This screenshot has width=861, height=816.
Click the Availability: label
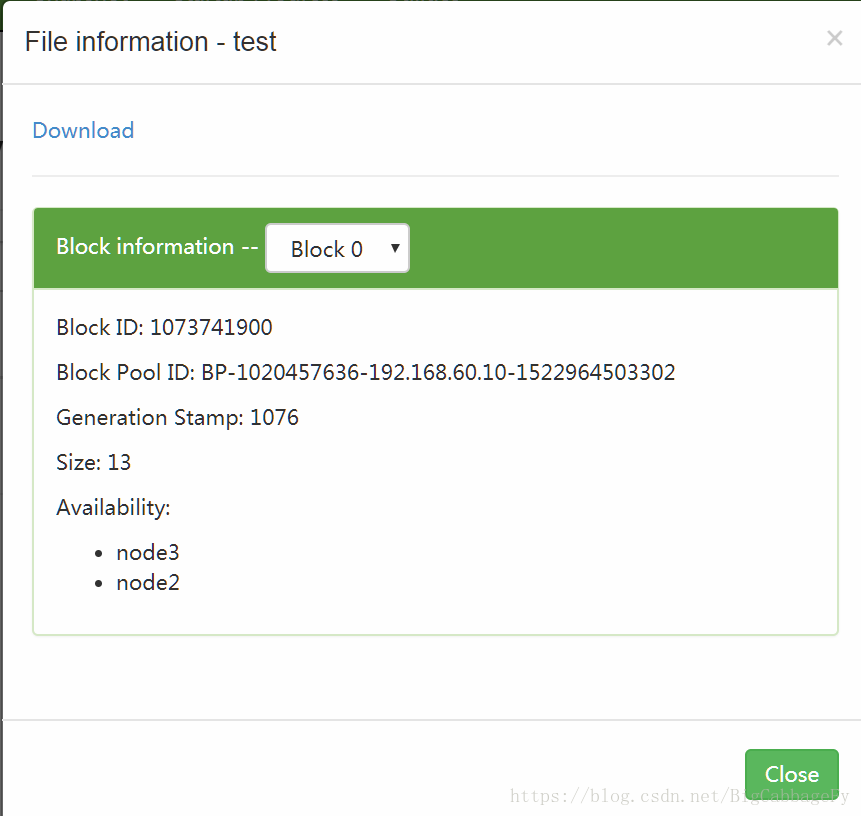click(x=114, y=507)
